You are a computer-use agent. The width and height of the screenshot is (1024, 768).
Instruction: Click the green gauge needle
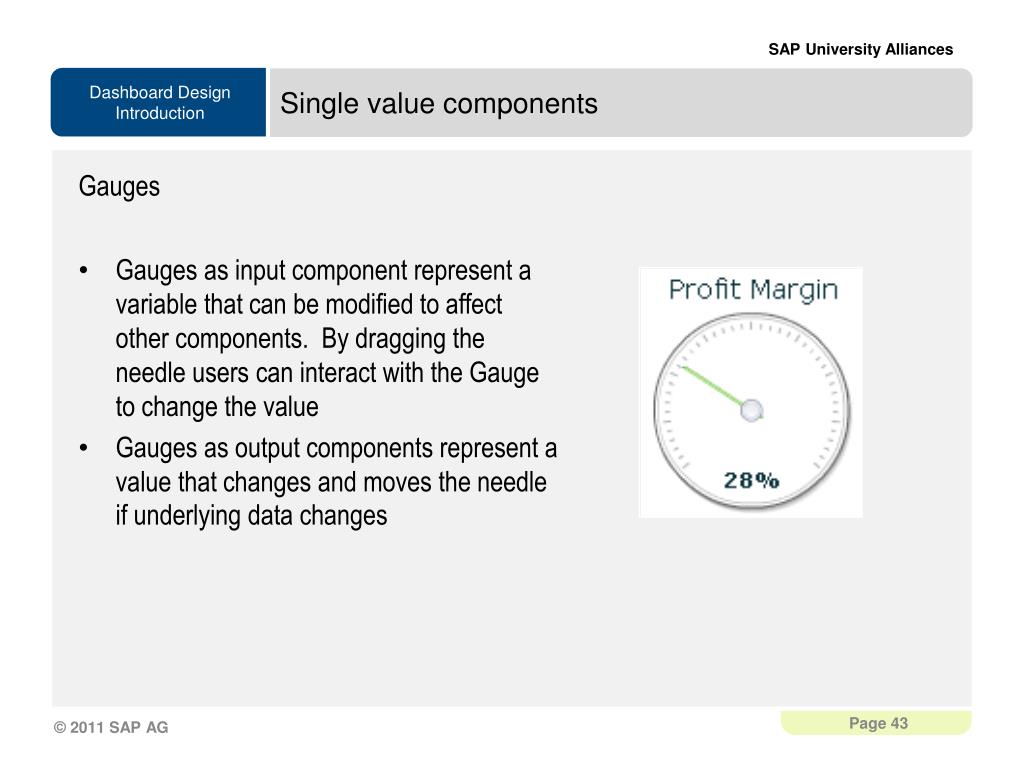tap(712, 385)
